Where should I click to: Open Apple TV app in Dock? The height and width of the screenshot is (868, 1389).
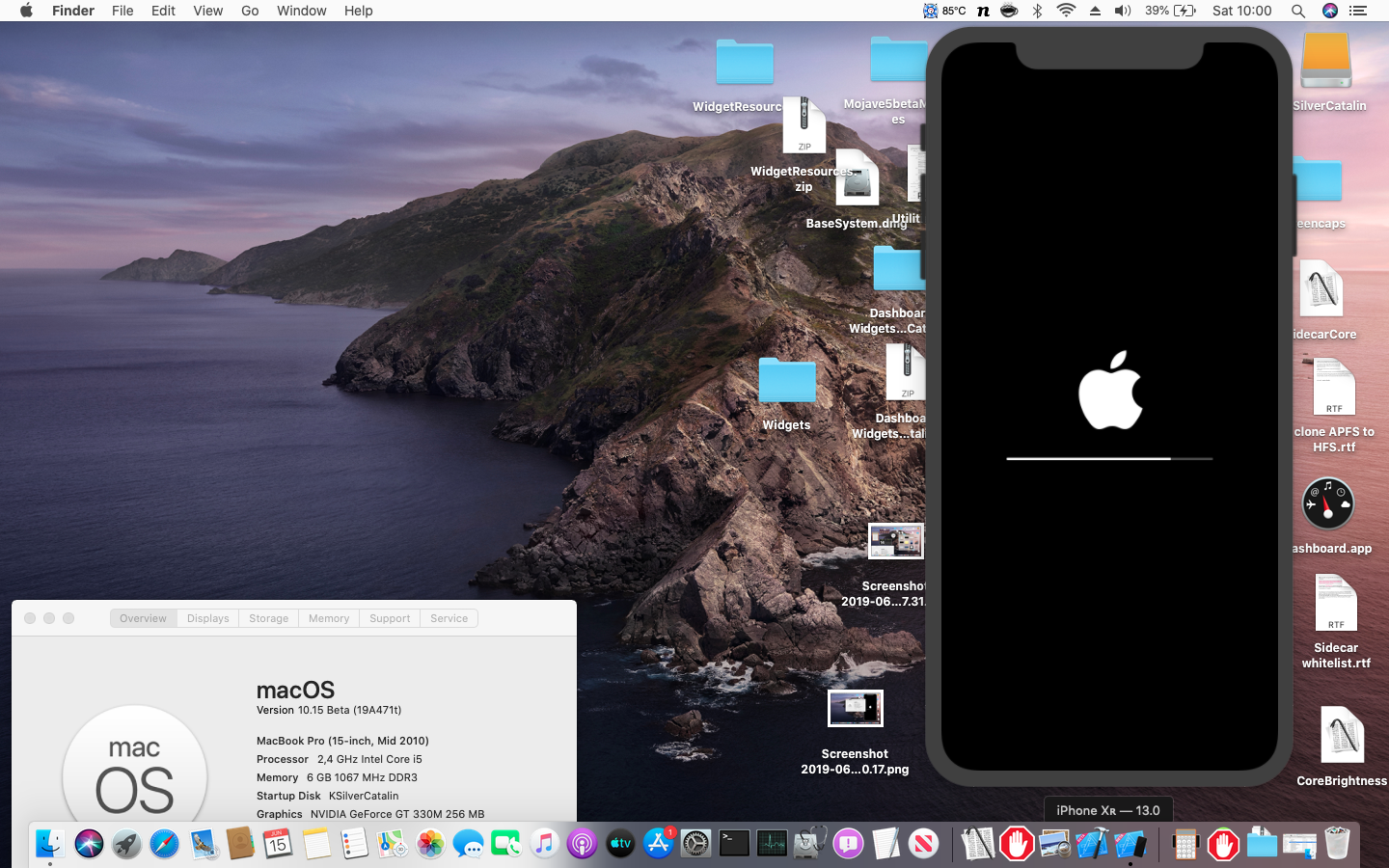coord(620,844)
